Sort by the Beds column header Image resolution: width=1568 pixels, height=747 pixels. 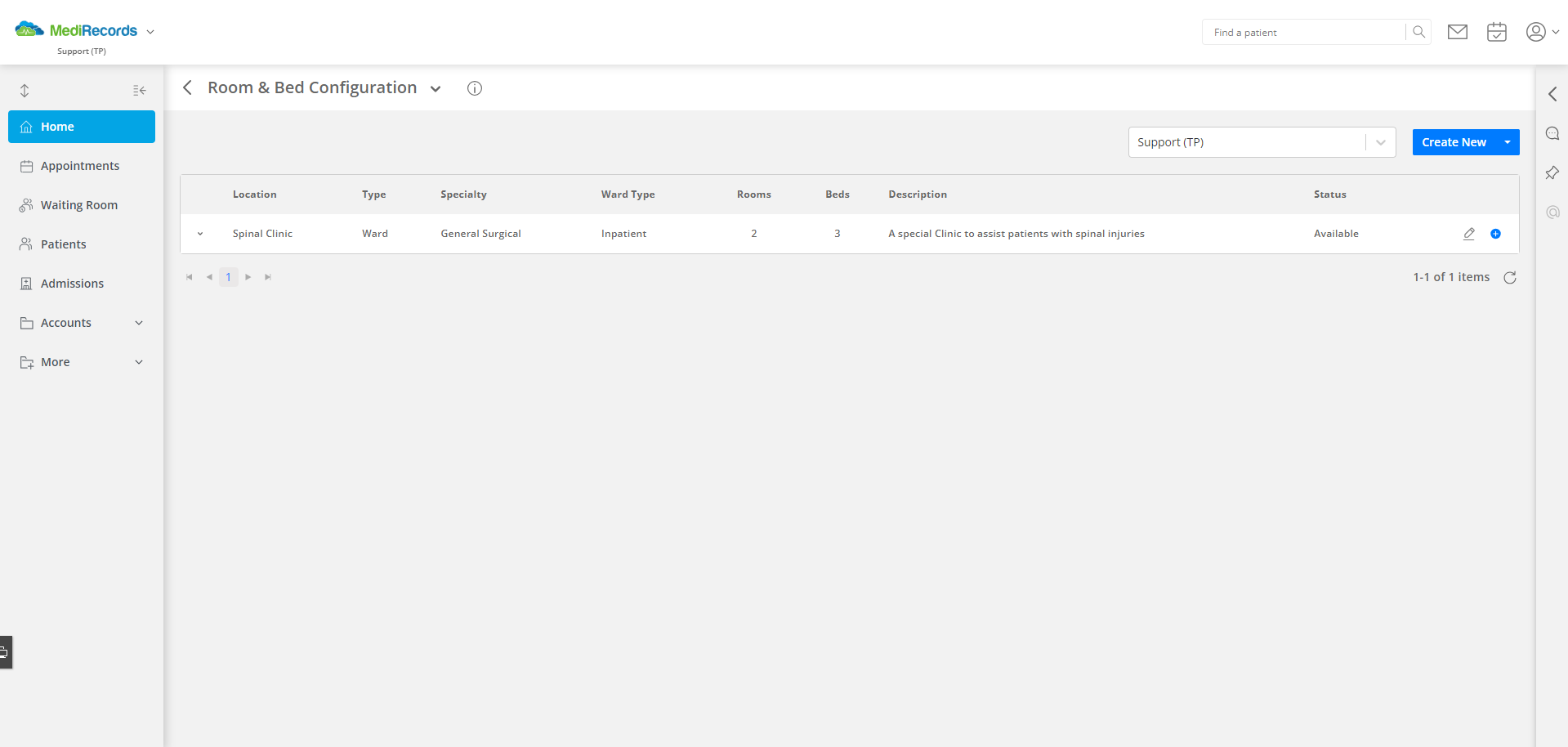838,195
